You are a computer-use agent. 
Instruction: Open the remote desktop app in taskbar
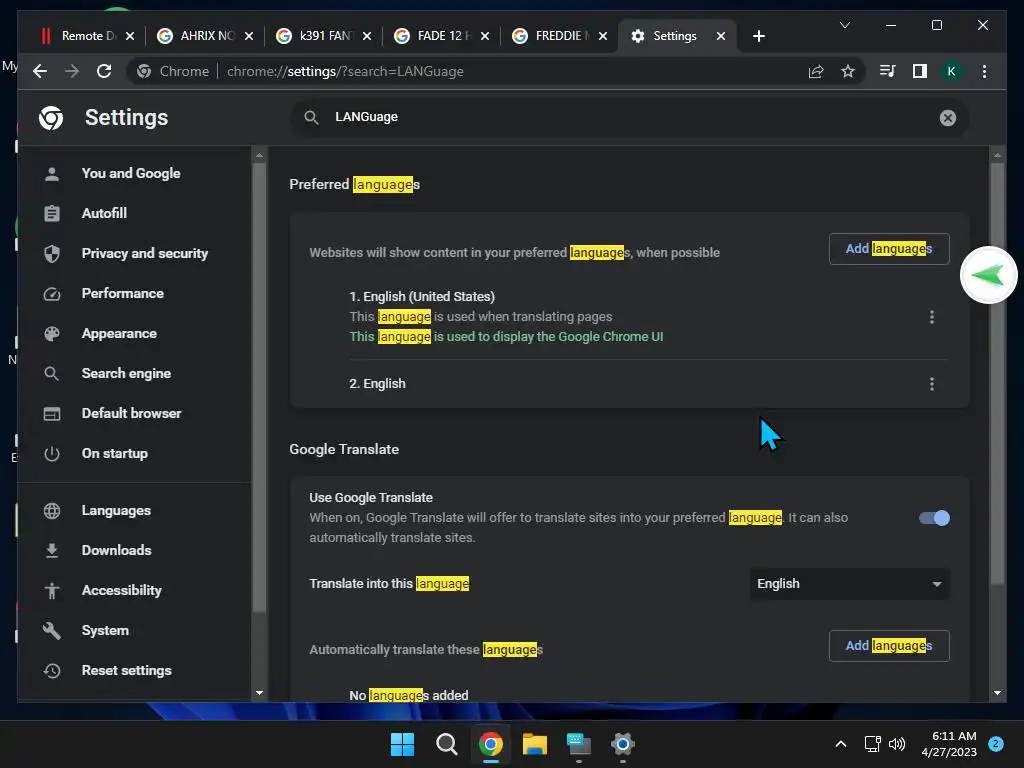tap(579, 744)
